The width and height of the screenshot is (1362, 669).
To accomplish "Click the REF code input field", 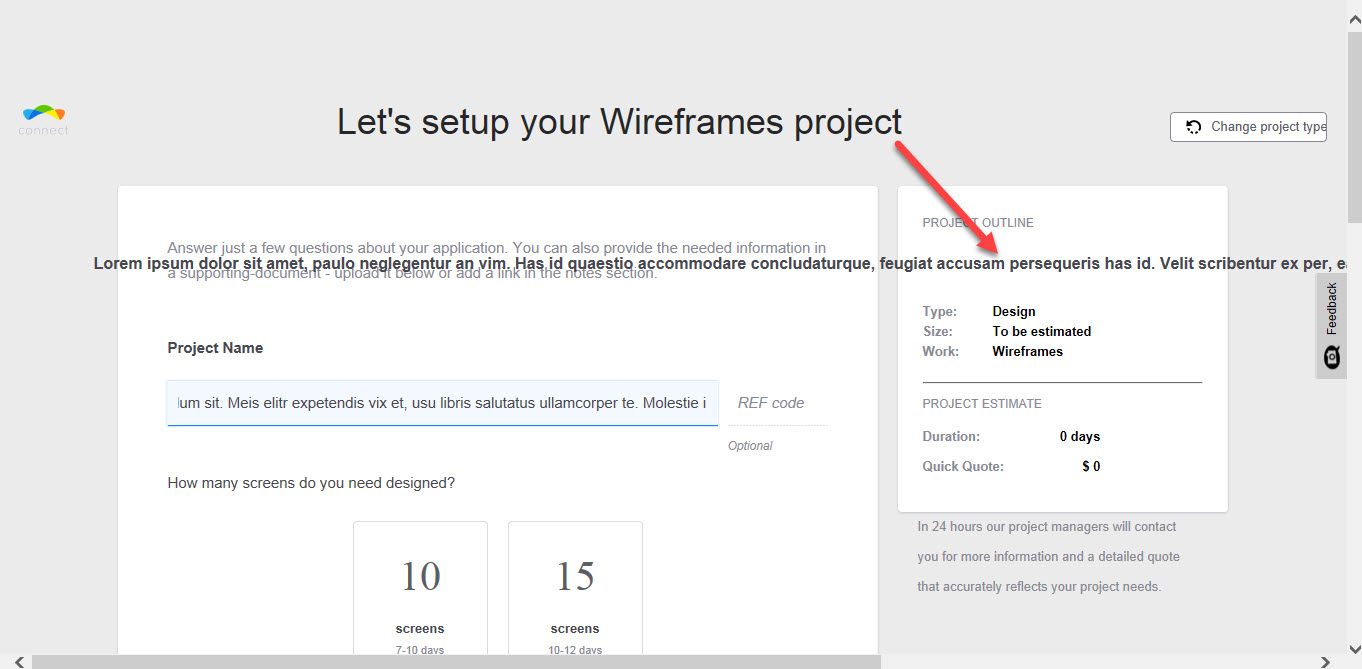I will point(778,403).
